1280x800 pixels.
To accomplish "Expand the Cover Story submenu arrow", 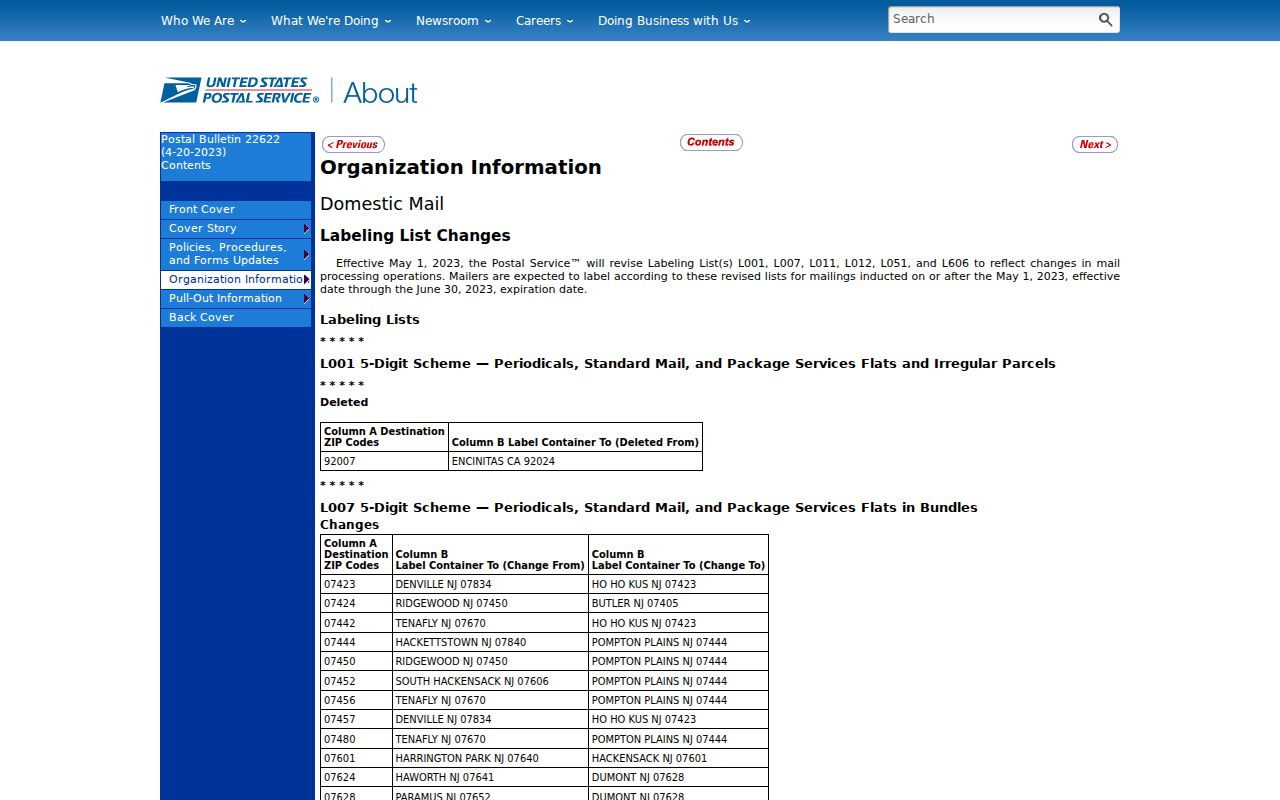I will click(x=306, y=228).
